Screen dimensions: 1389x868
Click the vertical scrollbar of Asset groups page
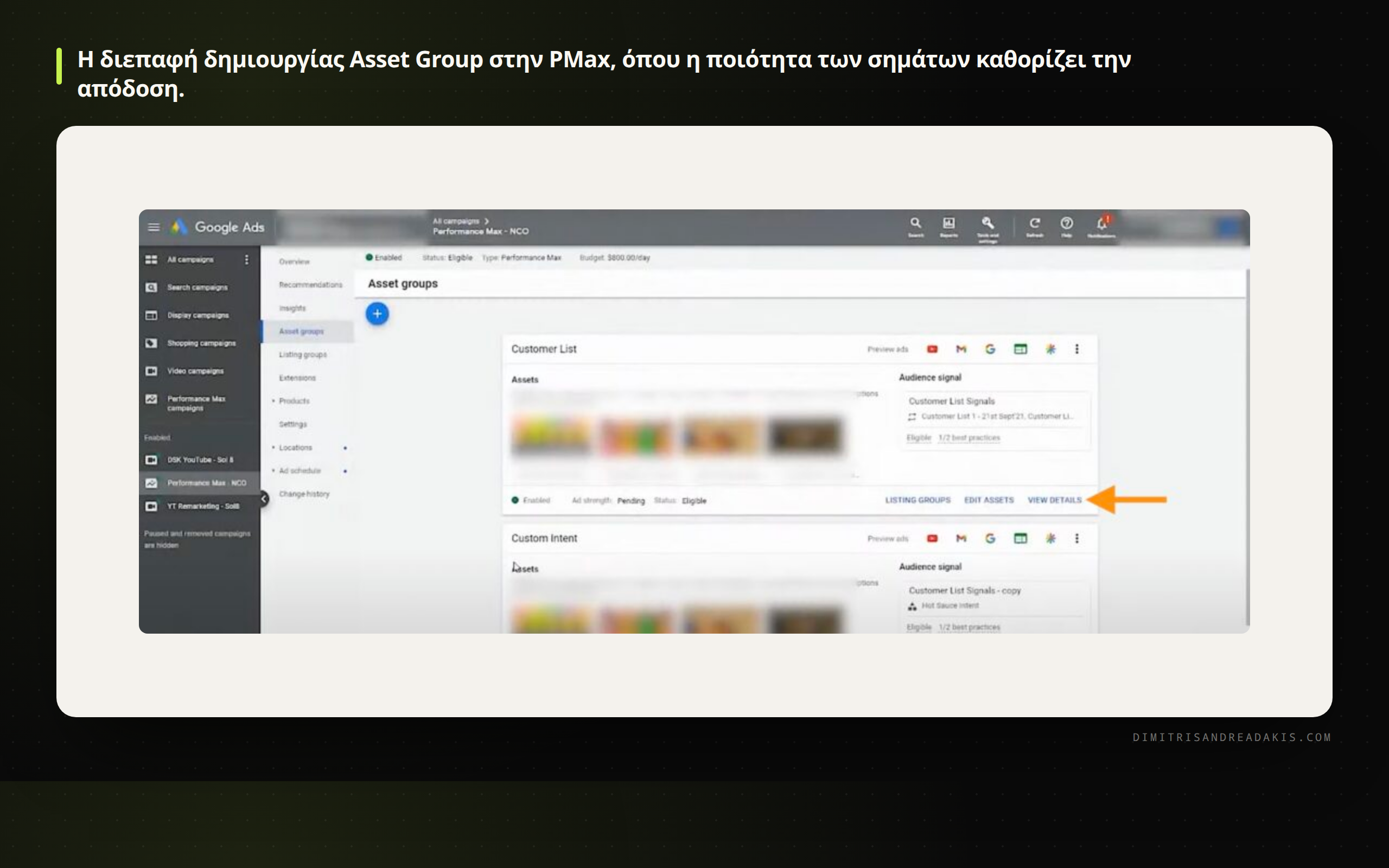click(1247, 448)
